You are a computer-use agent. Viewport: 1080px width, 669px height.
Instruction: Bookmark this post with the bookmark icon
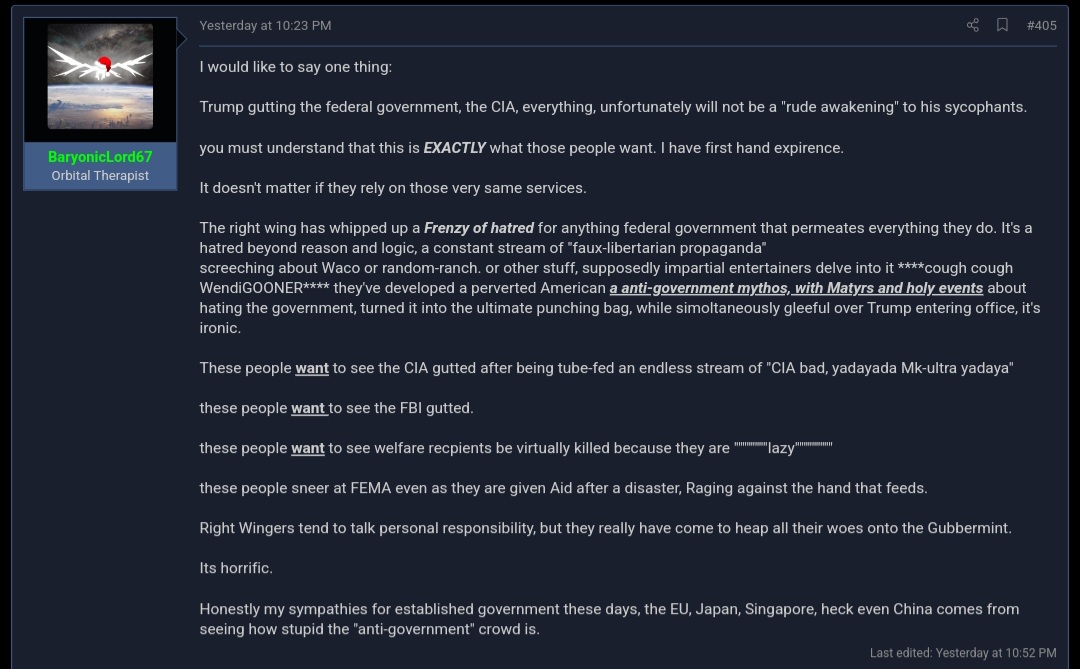coord(1002,25)
